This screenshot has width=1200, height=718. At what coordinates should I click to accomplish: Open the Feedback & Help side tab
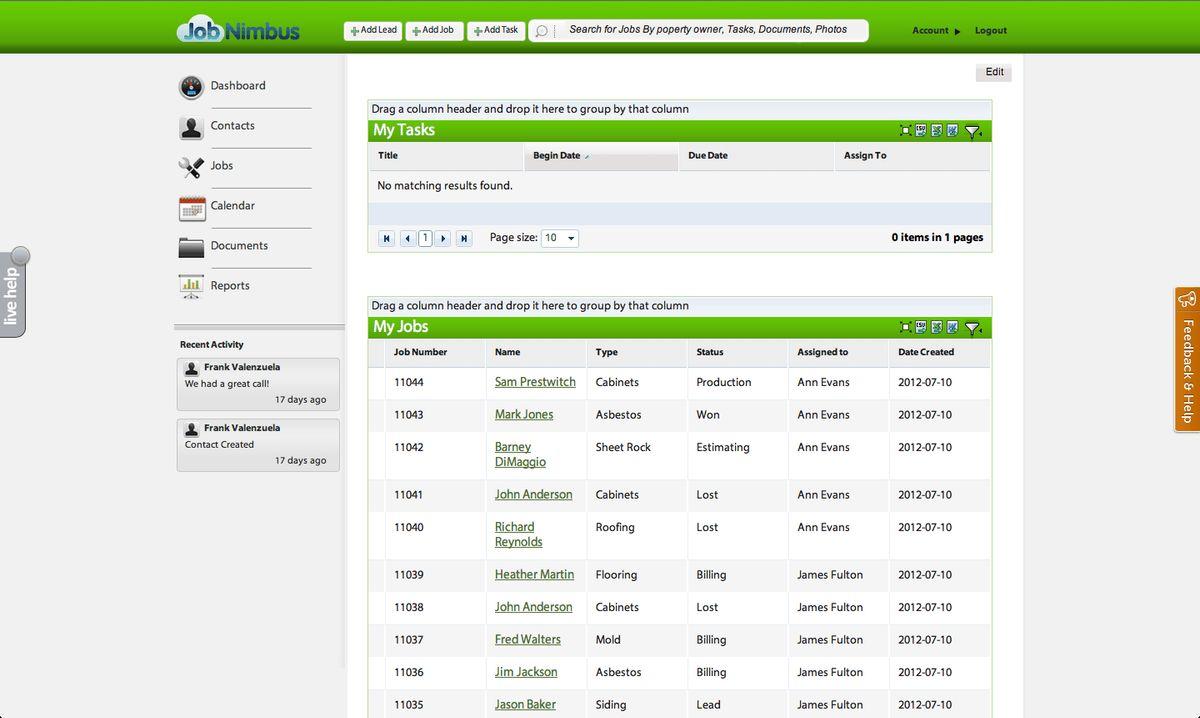click(1187, 360)
